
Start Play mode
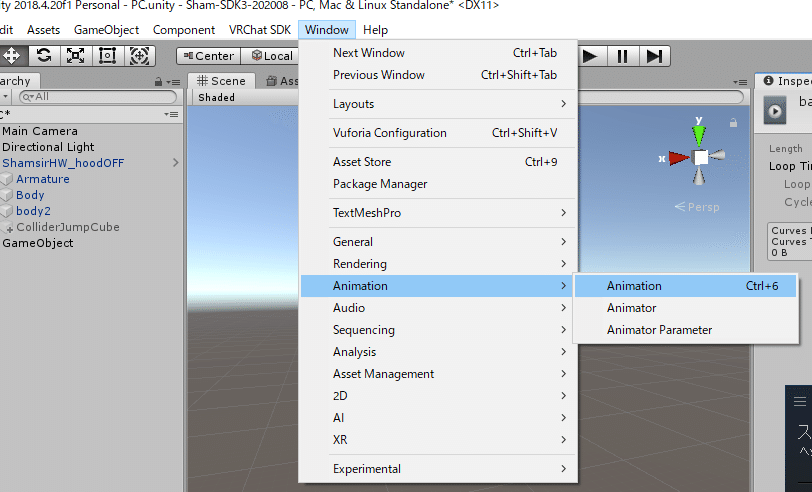590,56
